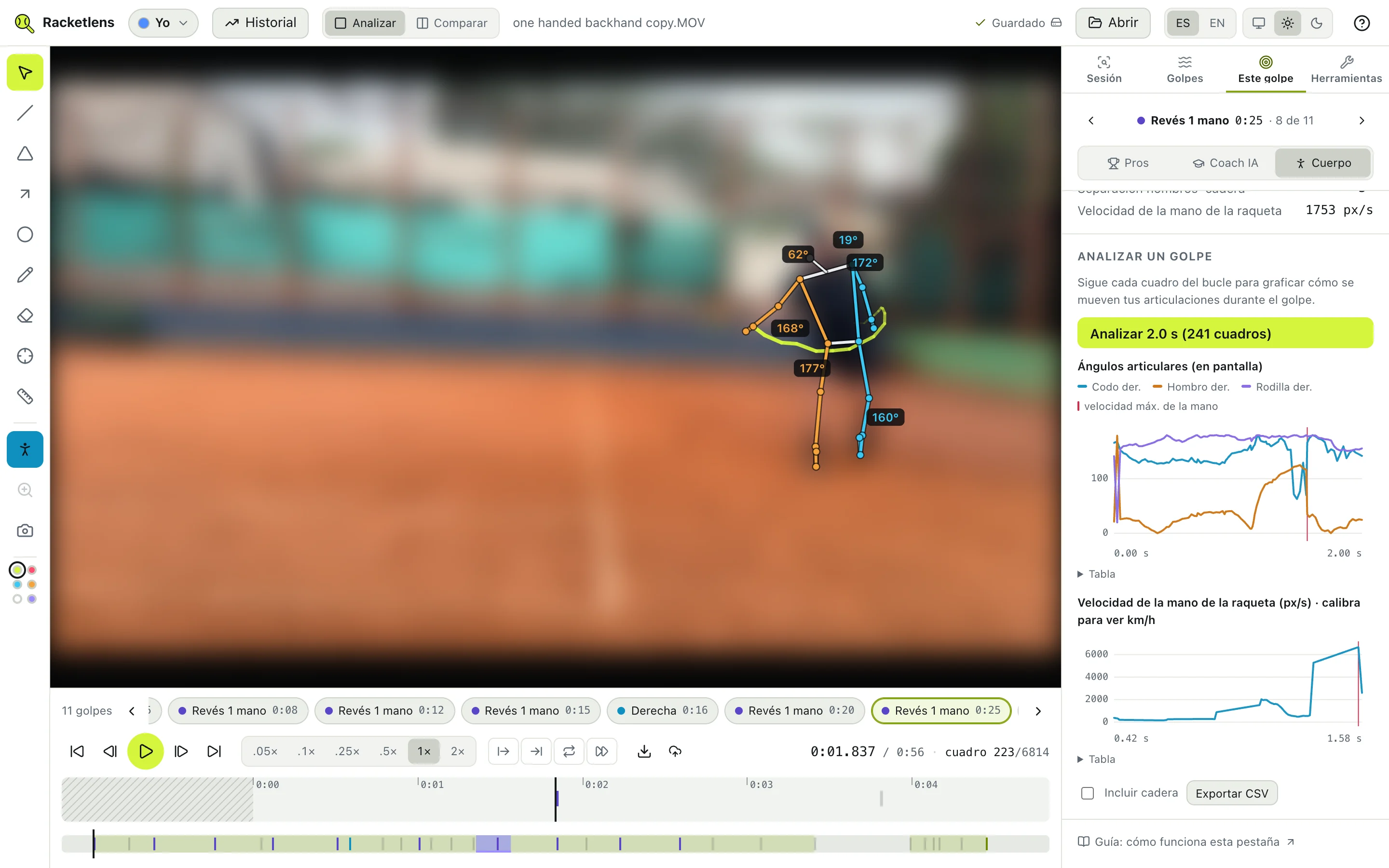Select the ruler measurement tool
1389x868 pixels.
(x=25, y=396)
